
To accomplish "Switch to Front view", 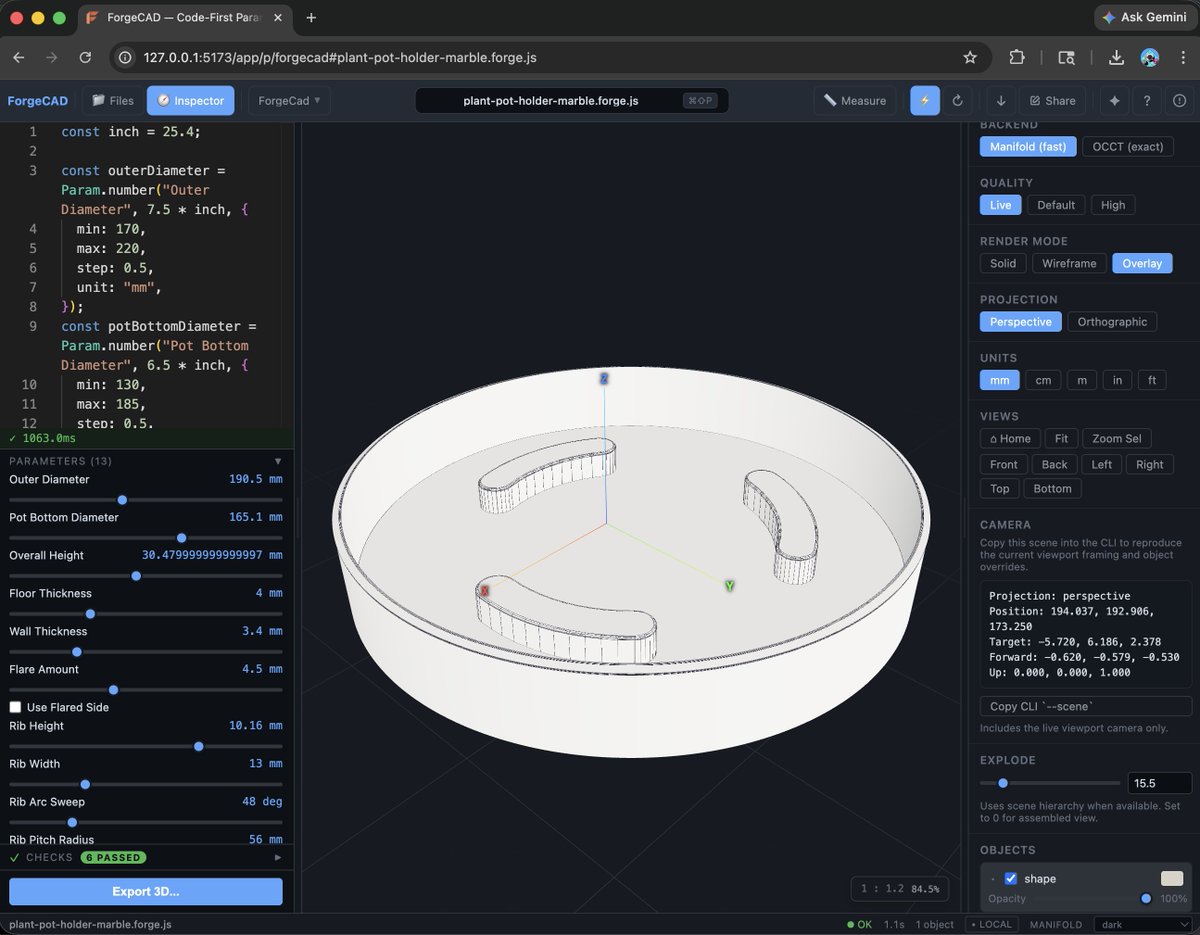I will tap(1004, 464).
